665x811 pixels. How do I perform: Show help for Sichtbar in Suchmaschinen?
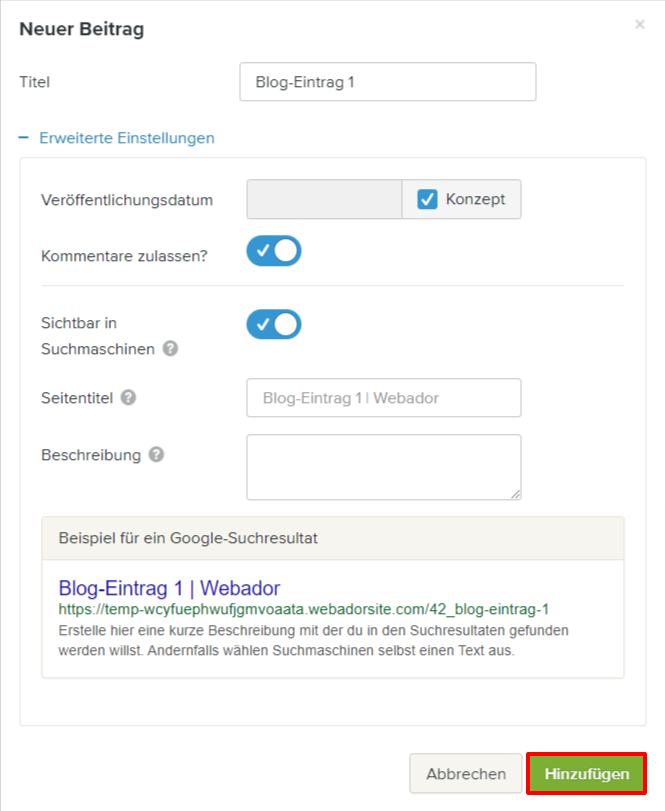click(171, 348)
